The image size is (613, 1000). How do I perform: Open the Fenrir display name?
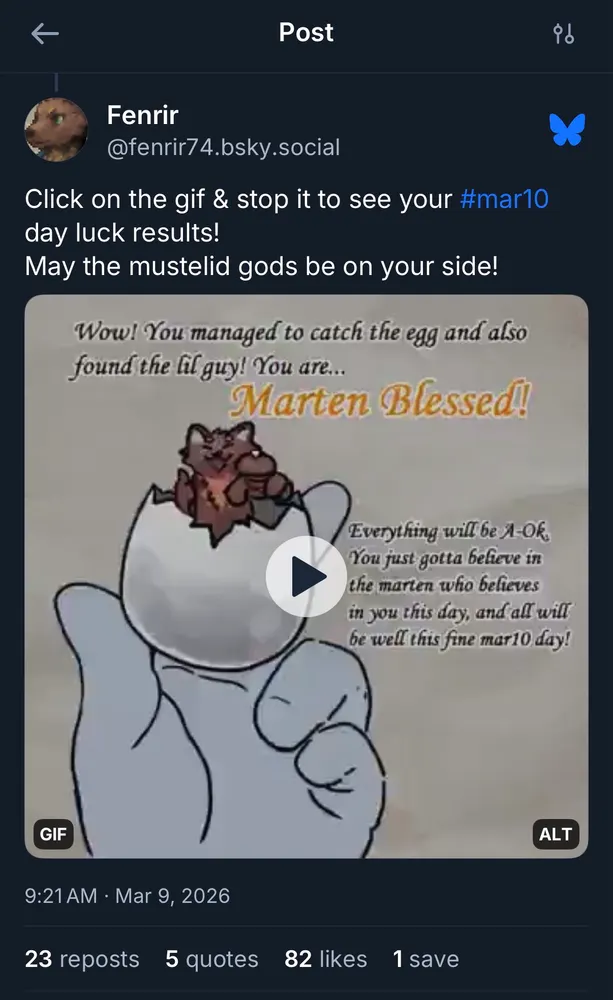pyautogui.click(x=142, y=115)
